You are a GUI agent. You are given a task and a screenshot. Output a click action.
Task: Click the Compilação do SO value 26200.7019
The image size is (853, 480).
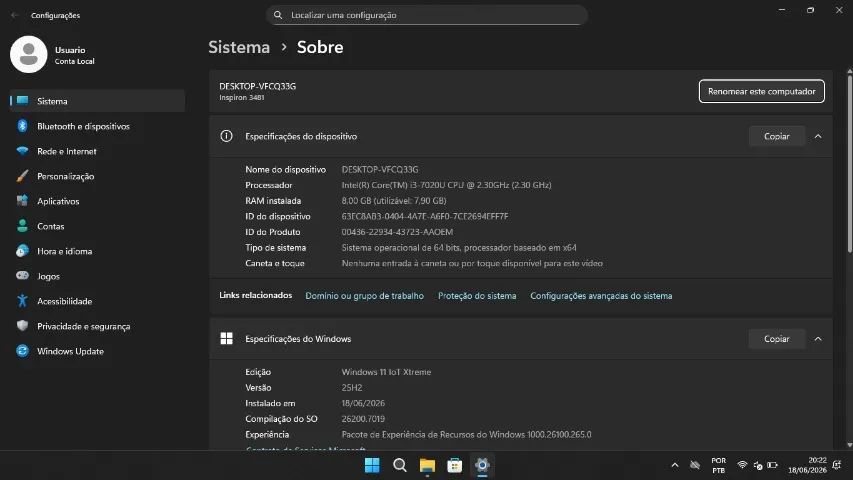tap(363, 419)
